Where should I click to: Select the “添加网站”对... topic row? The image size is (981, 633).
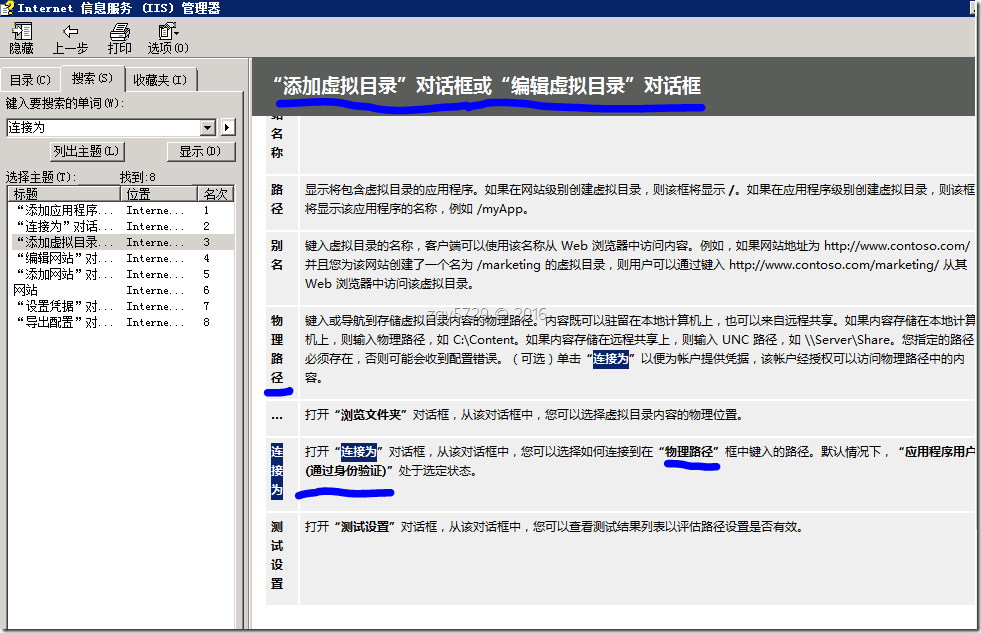click(x=123, y=274)
